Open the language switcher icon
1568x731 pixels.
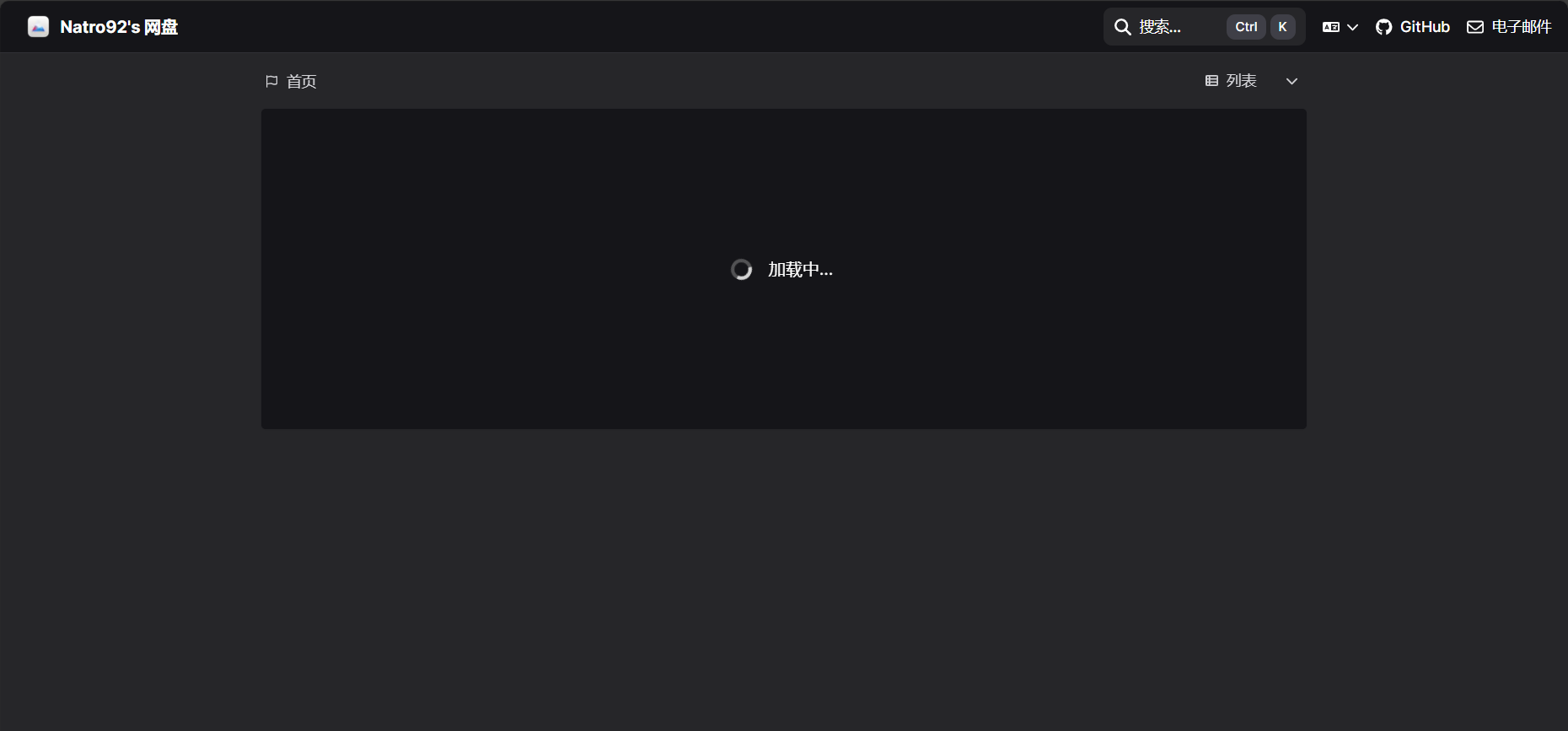(1331, 27)
